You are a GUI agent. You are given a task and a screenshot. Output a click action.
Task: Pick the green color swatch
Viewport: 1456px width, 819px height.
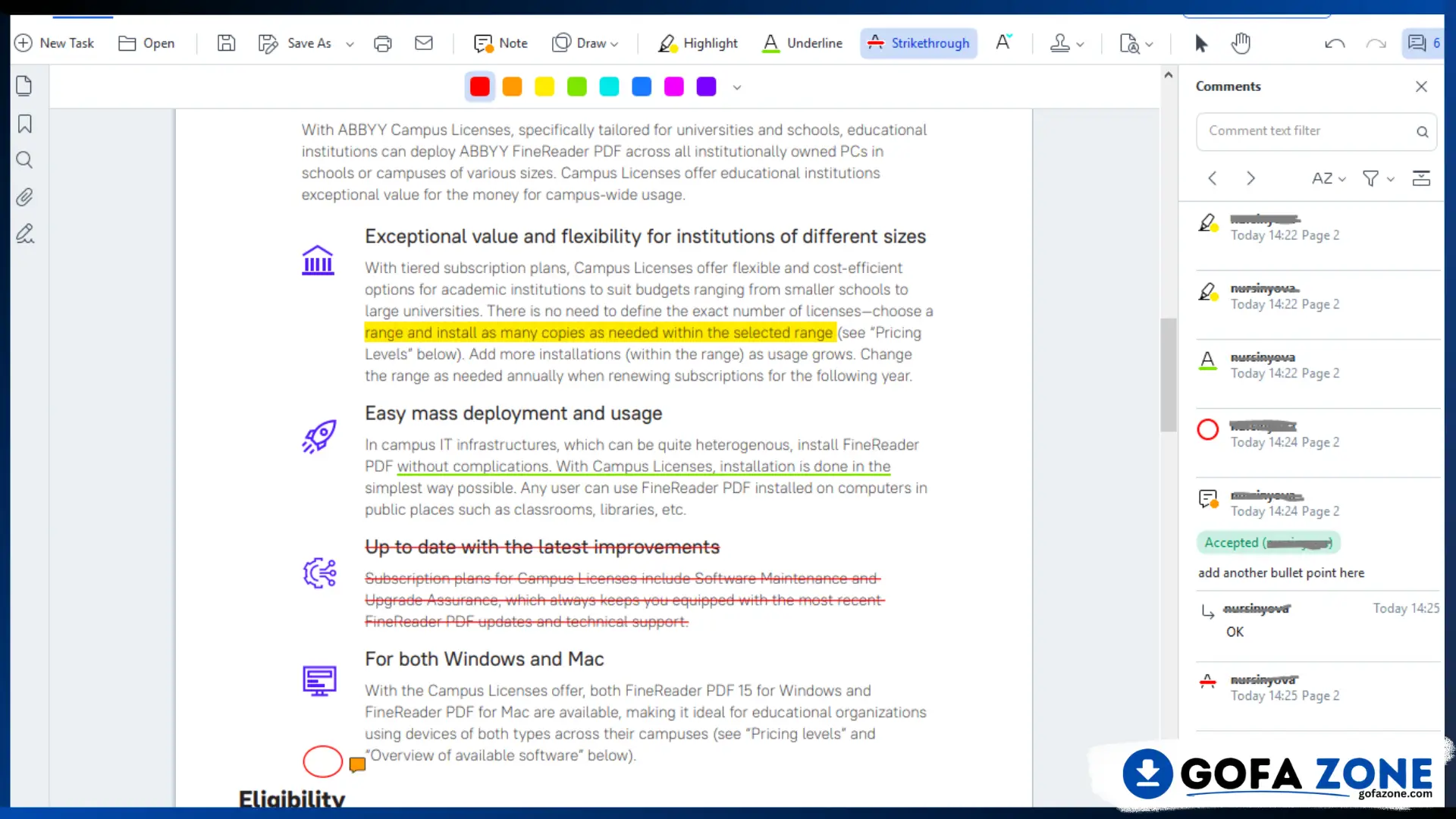click(x=577, y=86)
